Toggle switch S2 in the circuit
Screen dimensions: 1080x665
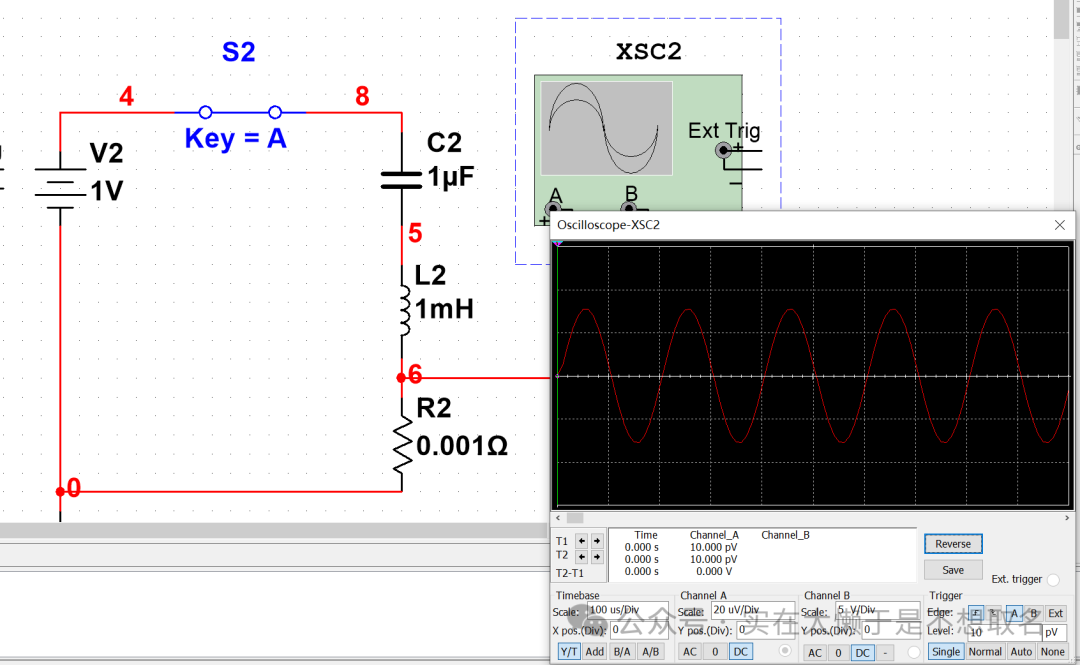(240, 112)
